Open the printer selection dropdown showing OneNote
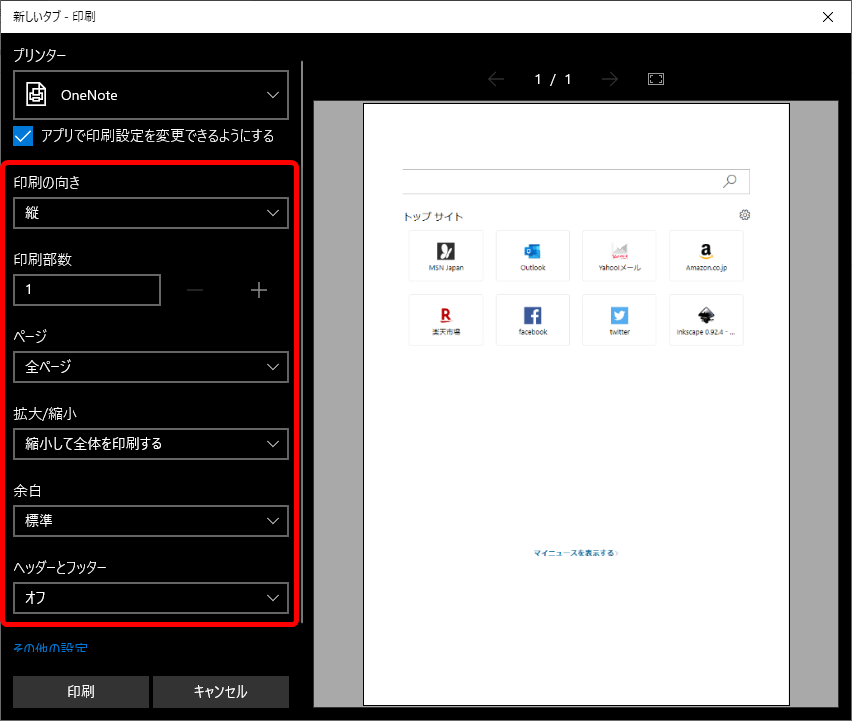 click(x=150, y=94)
